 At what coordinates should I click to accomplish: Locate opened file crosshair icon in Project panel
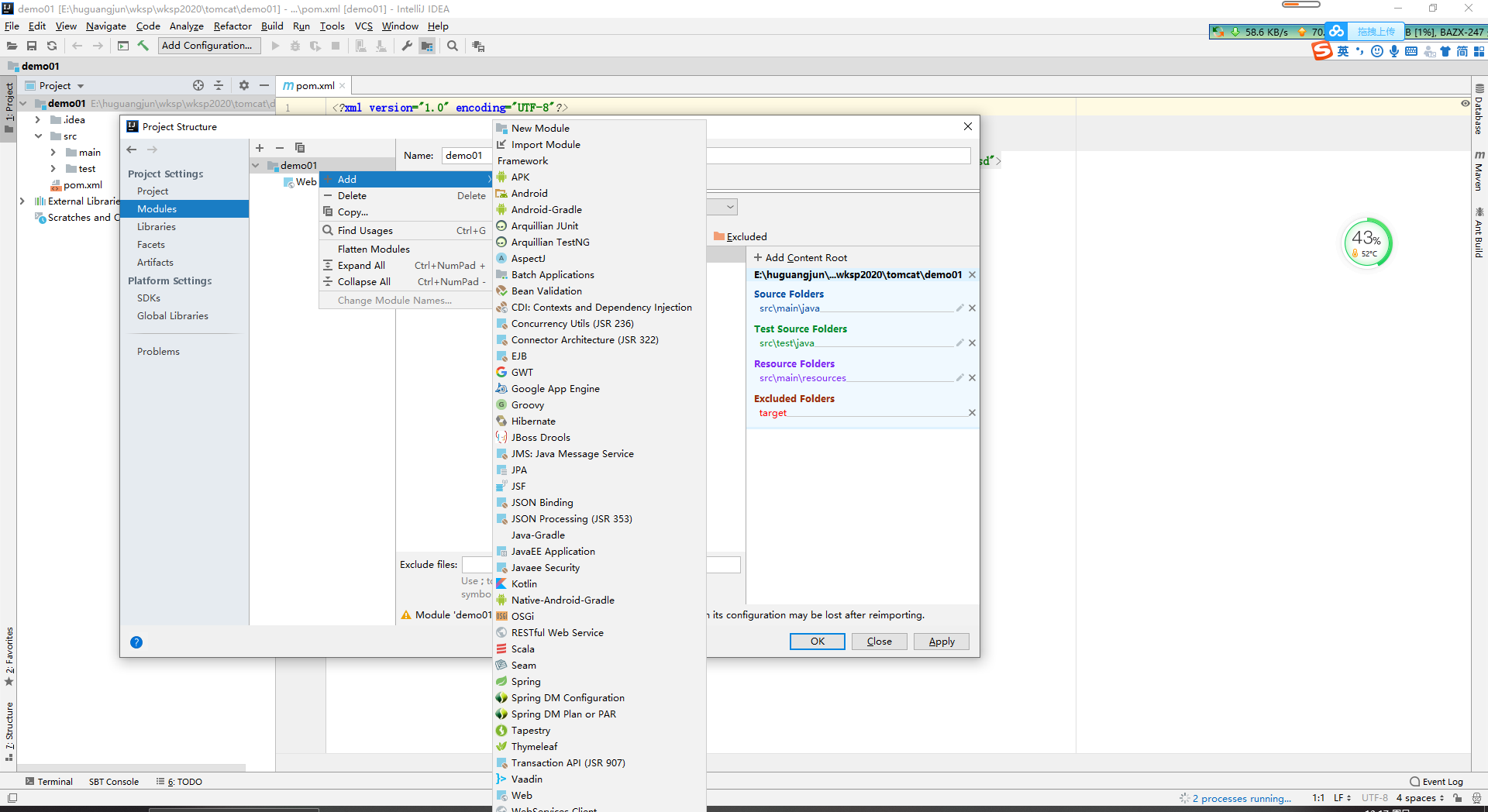coord(198,86)
